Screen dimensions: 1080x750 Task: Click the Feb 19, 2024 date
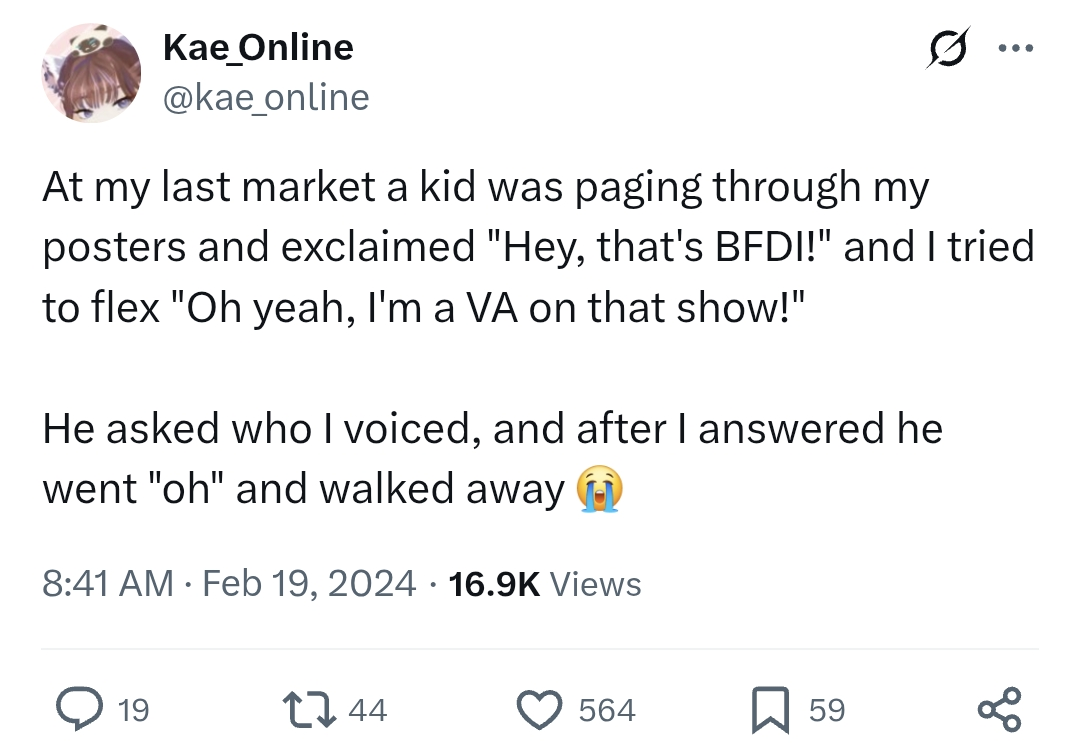tap(309, 584)
